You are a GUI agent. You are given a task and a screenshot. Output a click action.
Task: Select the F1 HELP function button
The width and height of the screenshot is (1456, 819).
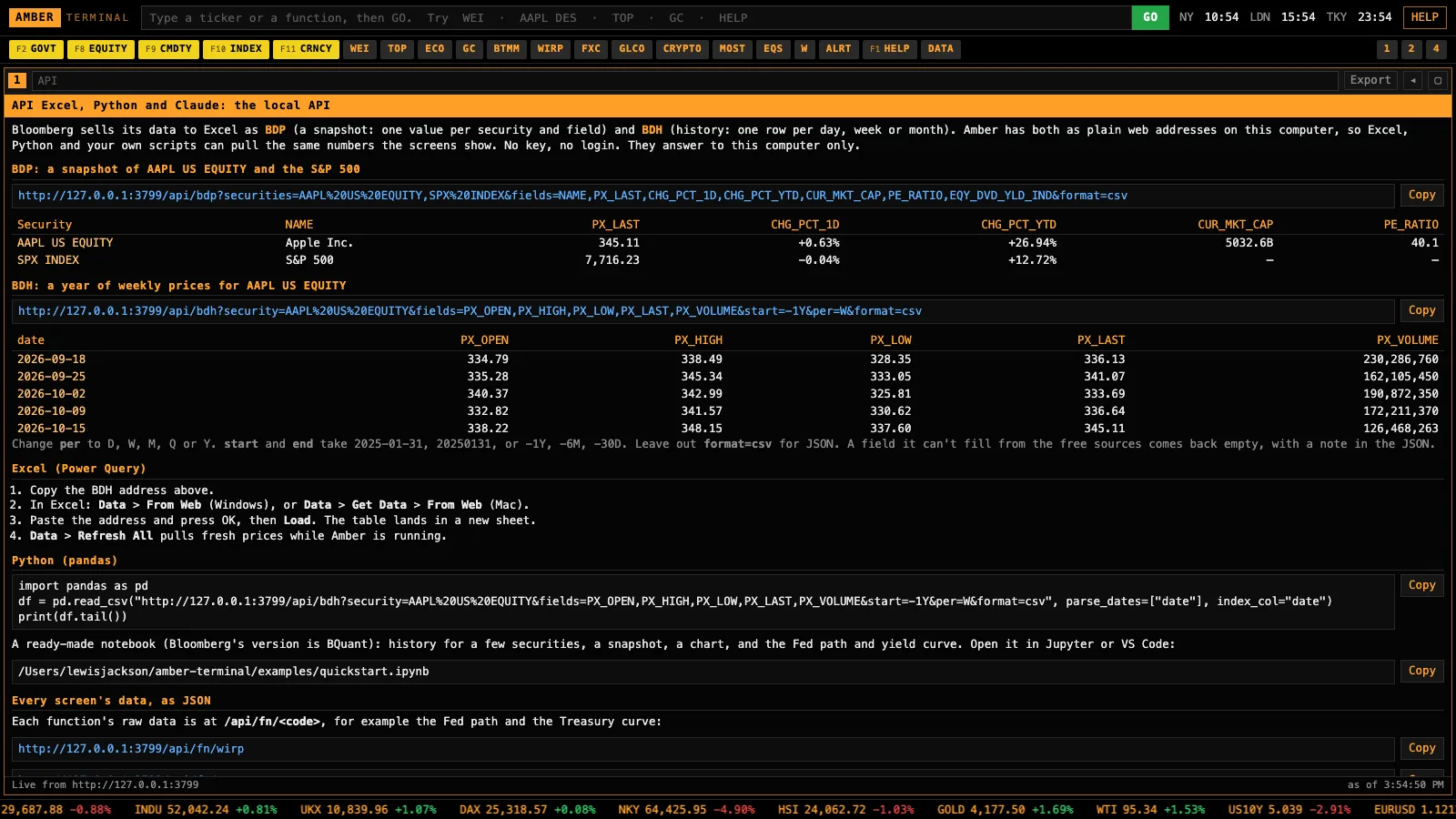pos(890,49)
